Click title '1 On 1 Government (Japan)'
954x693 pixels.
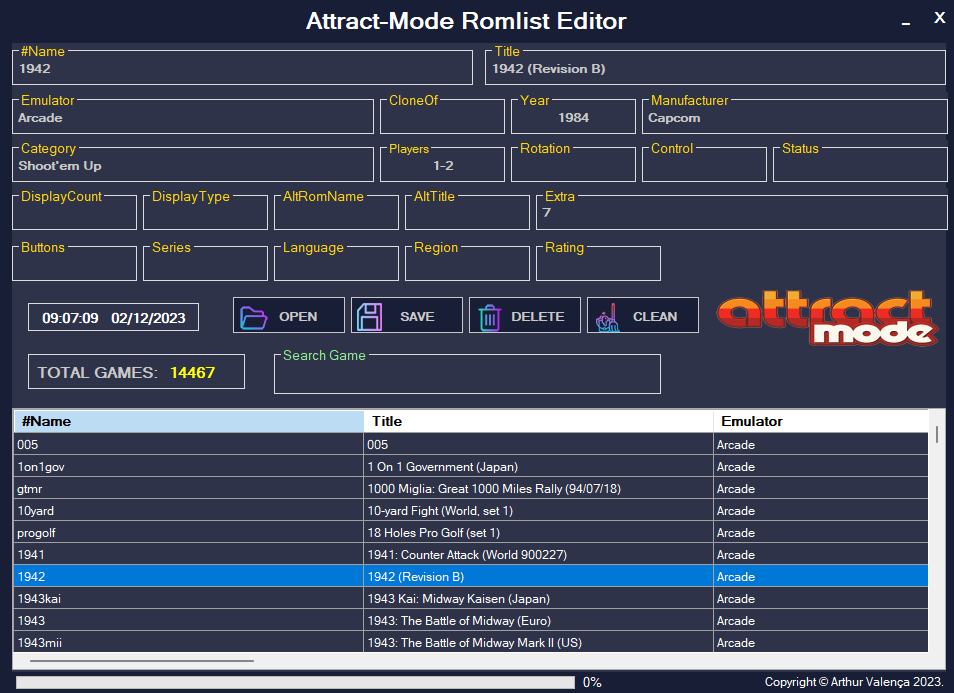point(442,467)
